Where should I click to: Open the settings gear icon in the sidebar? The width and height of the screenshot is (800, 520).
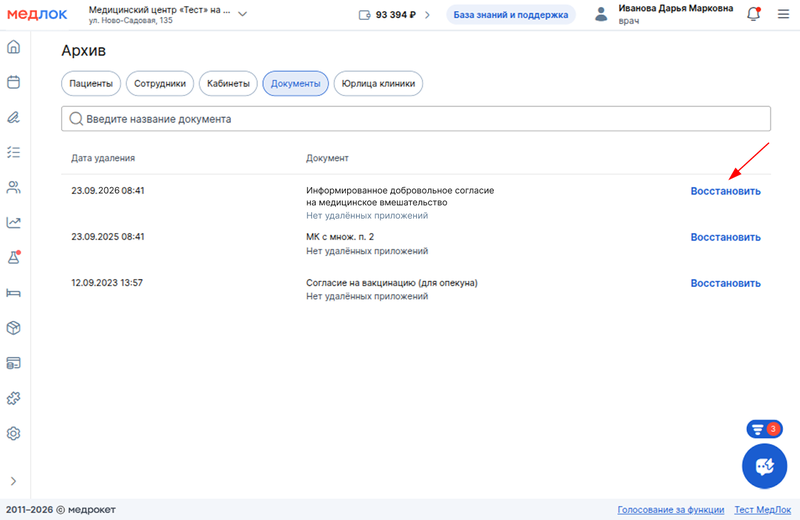(x=14, y=433)
